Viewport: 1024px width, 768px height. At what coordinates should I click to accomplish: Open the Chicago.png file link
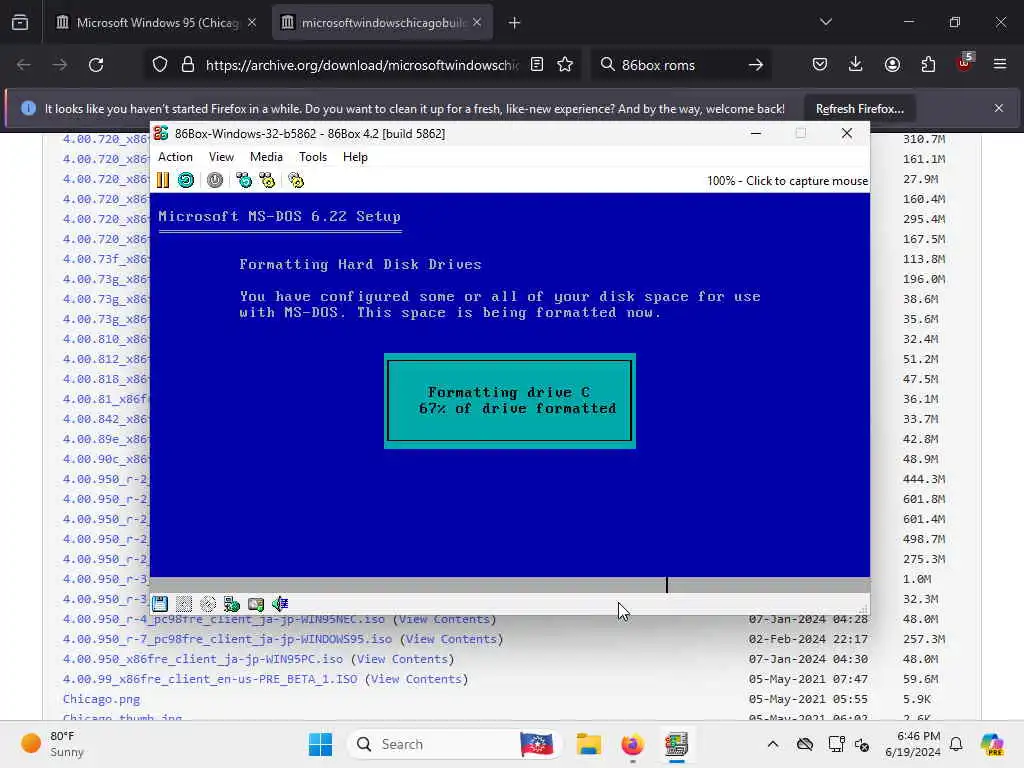coord(101,699)
